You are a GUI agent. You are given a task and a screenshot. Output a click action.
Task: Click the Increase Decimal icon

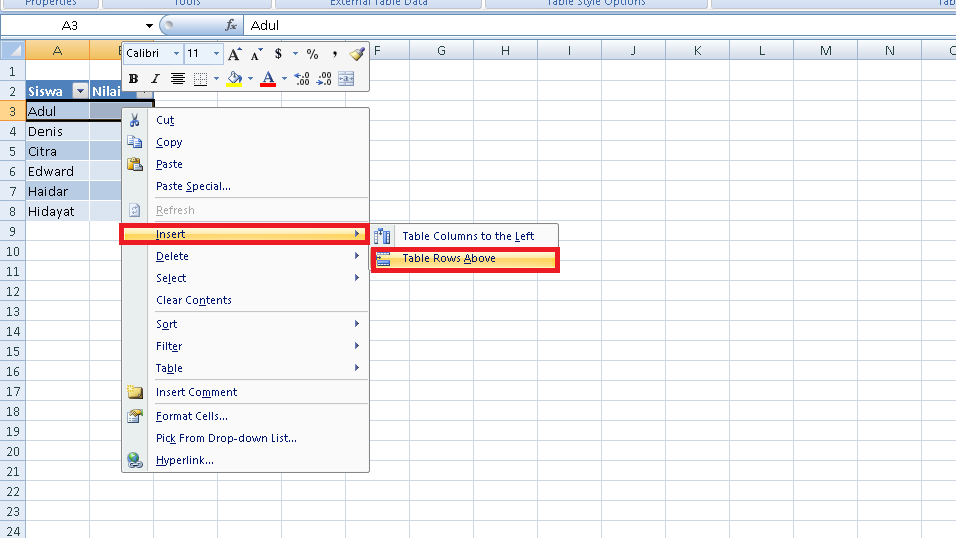[x=303, y=79]
